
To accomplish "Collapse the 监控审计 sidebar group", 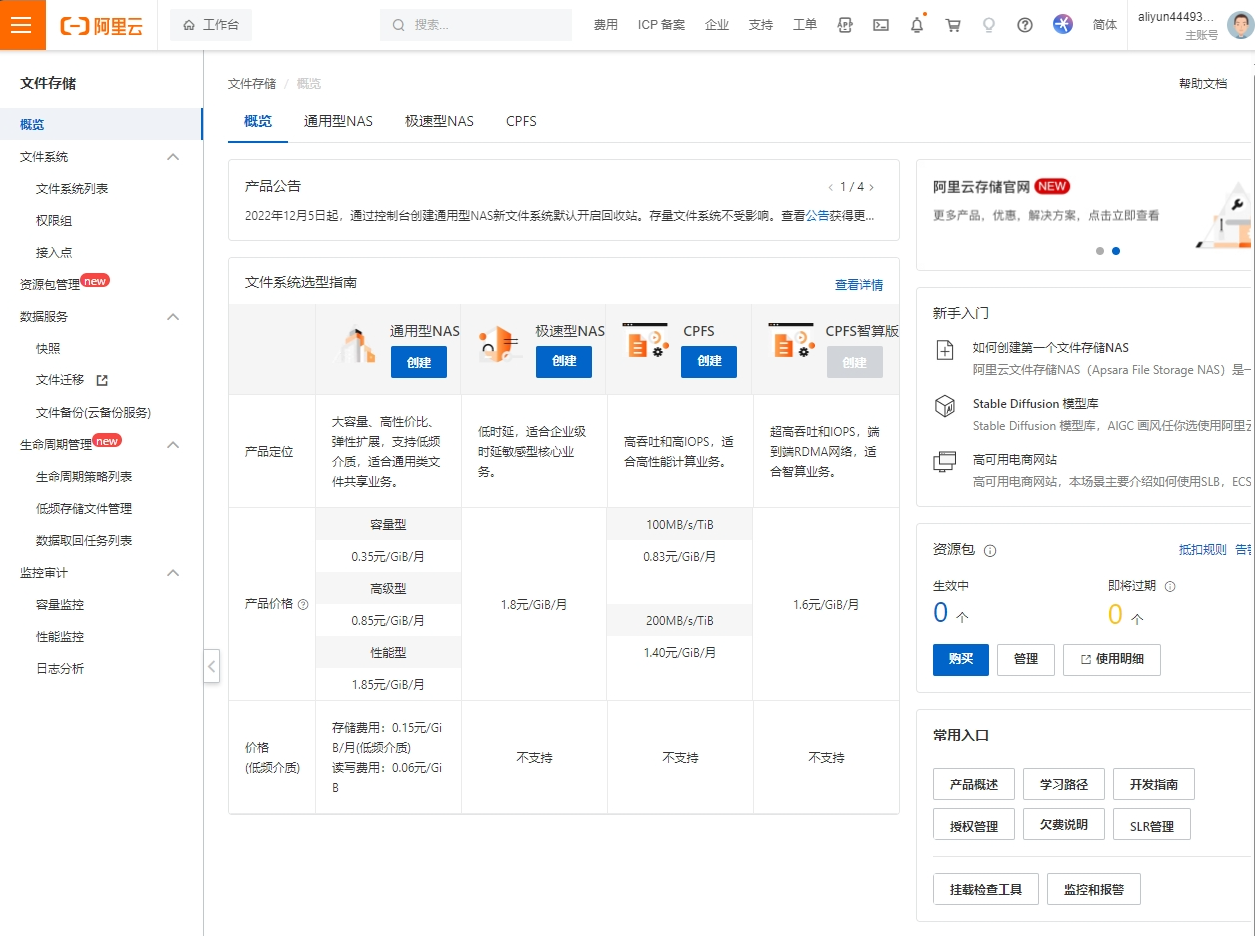I will (172, 573).
